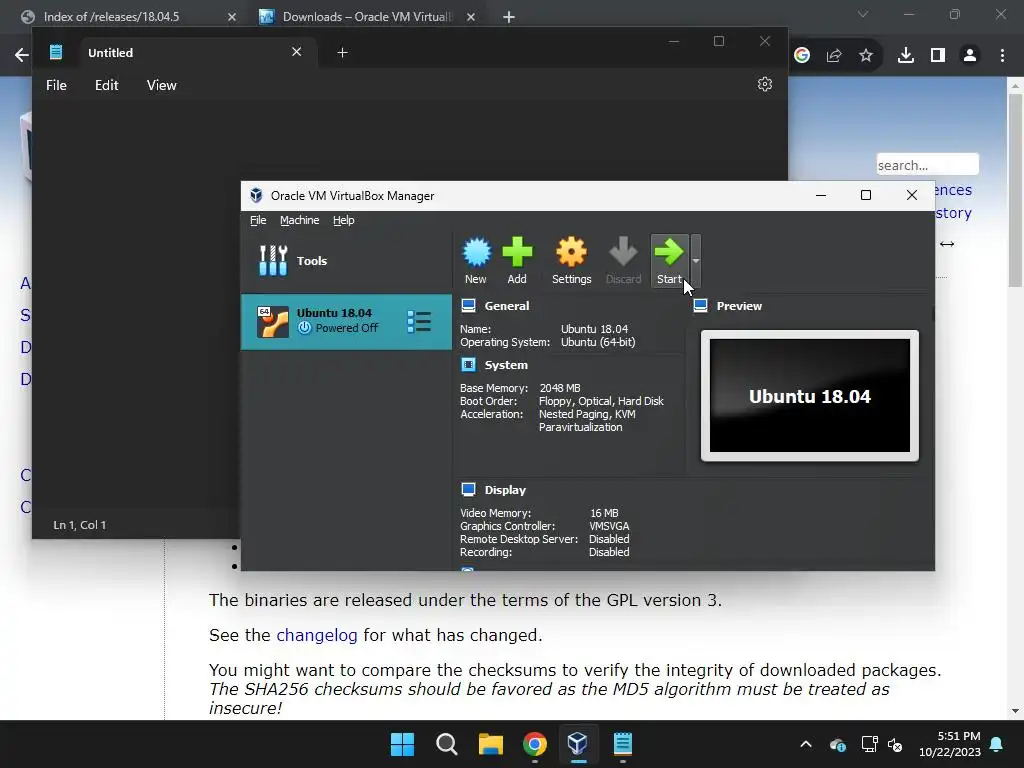1024x768 pixels.
Task: Open clock showing 5:51 PM
Action: point(950,744)
